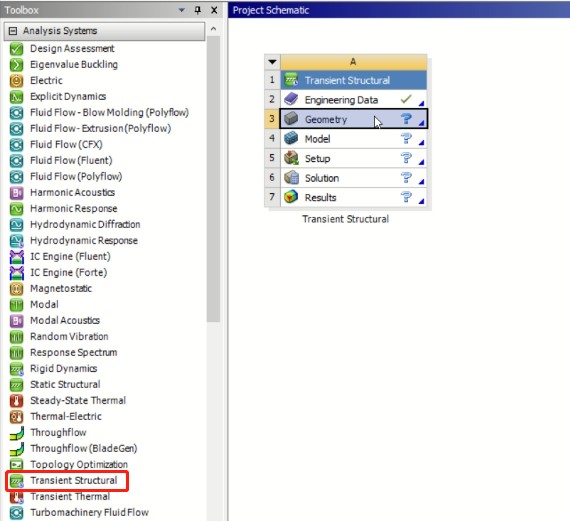Viewport: 570px width, 521px height.
Task: Open the Toolbox panel options dropdown arrow
Action: click(x=181, y=10)
